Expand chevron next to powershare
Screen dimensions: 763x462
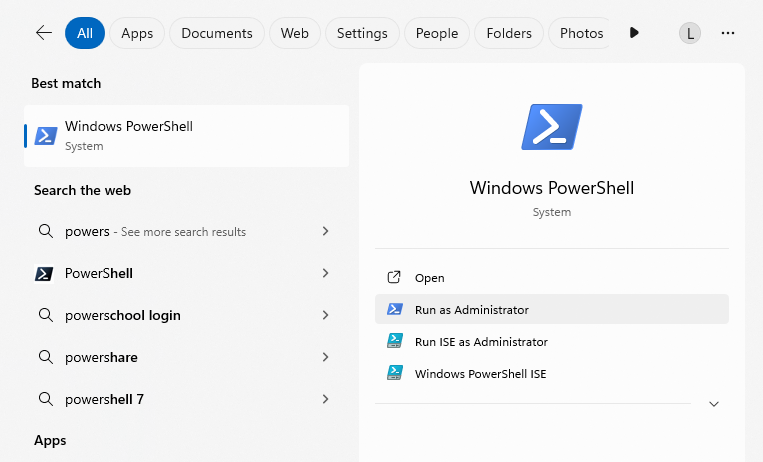(326, 357)
